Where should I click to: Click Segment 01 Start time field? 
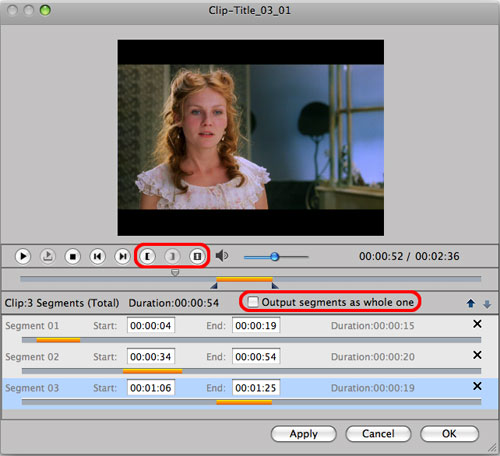151,325
